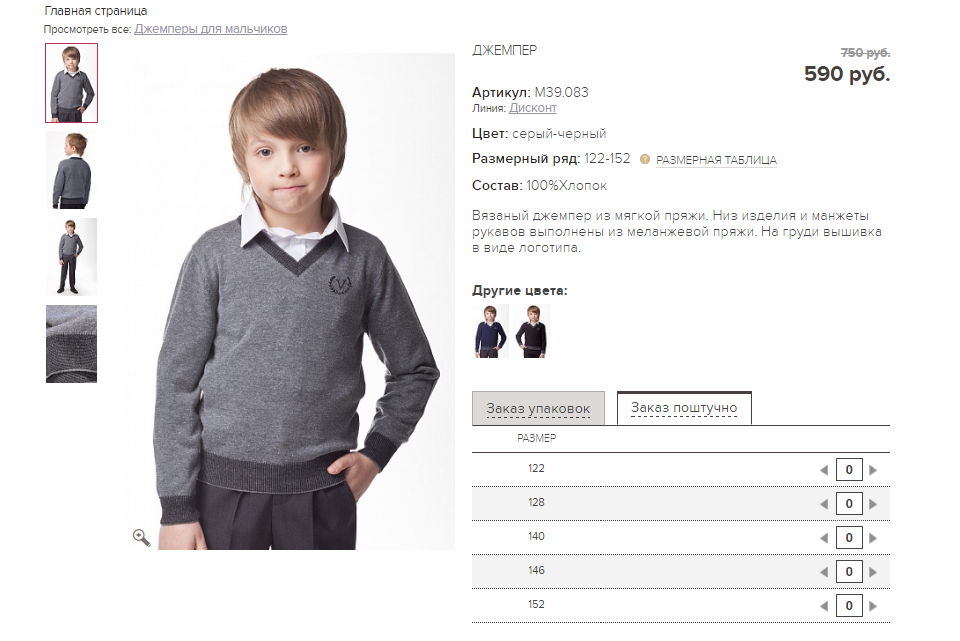Increase quantity for size 152
The image size is (960, 641).
(873, 606)
